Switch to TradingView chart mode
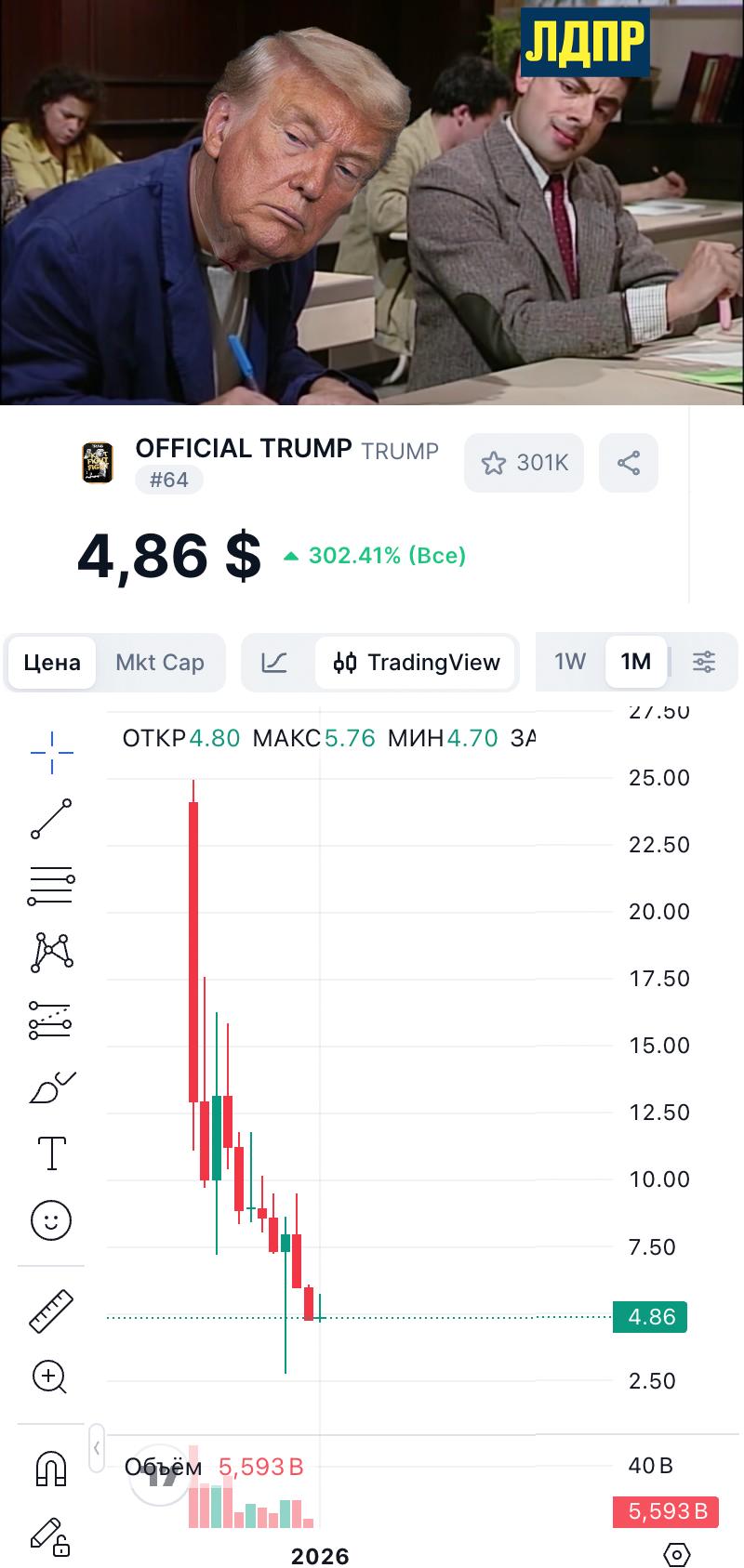 [417, 663]
